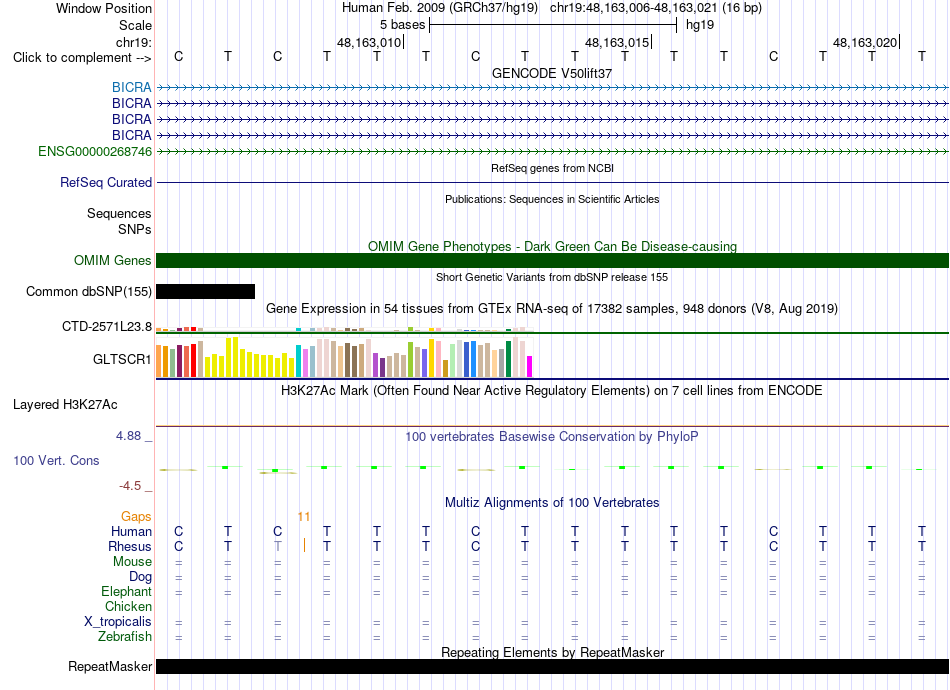The image size is (950, 690).
Task: Select the RefSeq Curated track label
Action: coord(106,182)
